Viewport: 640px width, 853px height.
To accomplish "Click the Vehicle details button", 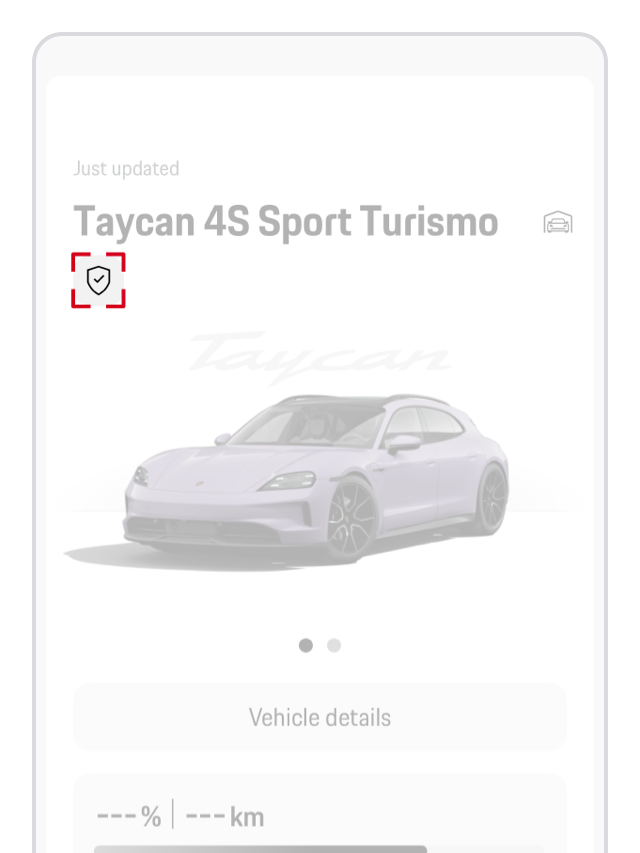I will [320, 717].
